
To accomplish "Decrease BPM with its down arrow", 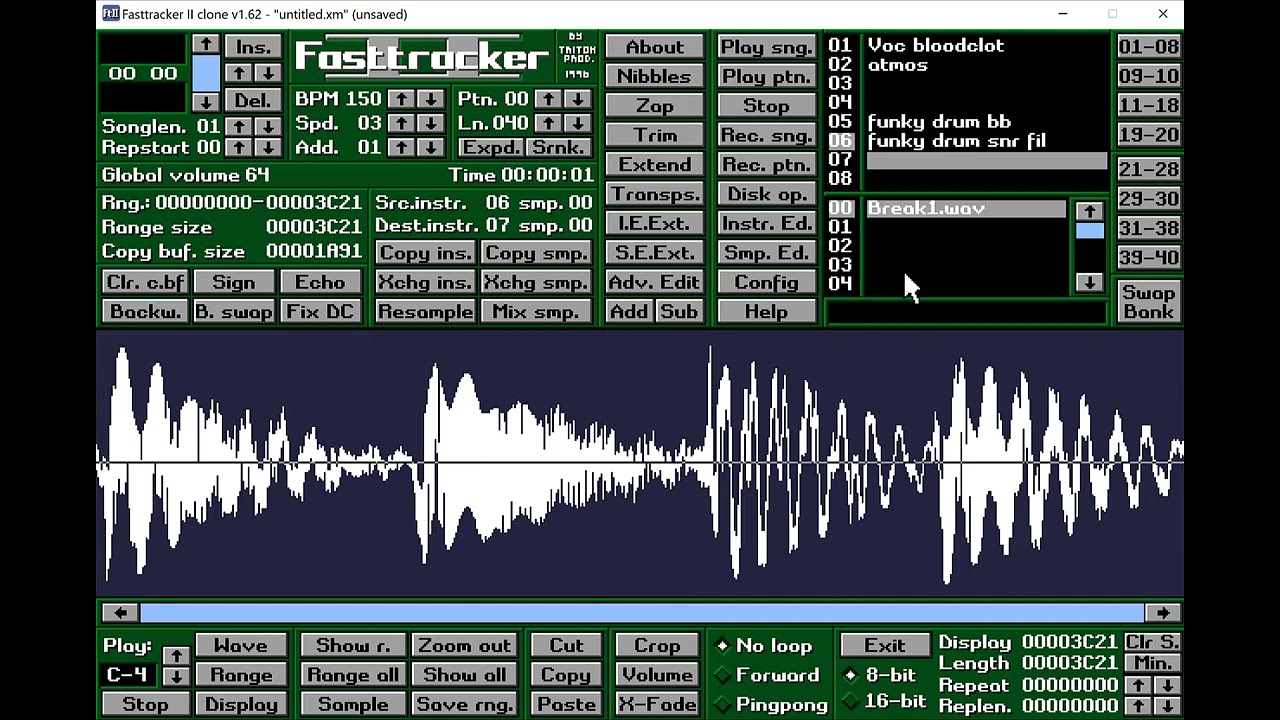I will (x=431, y=99).
